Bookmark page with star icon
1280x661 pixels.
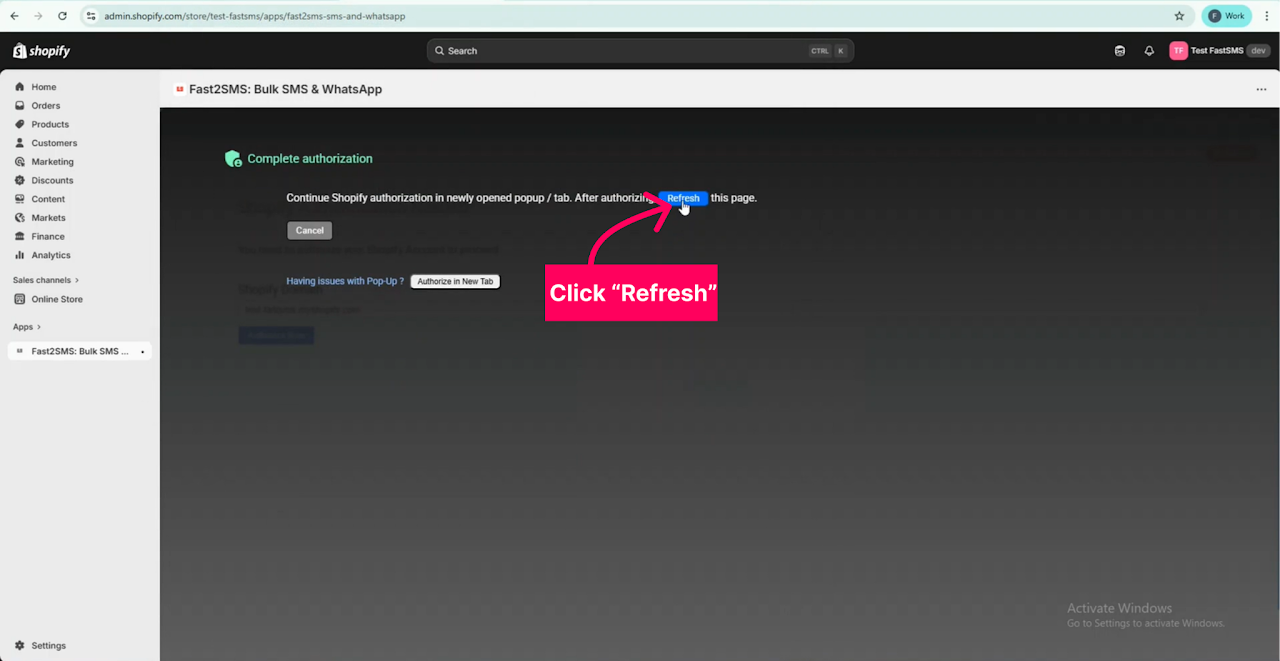coord(1180,16)
